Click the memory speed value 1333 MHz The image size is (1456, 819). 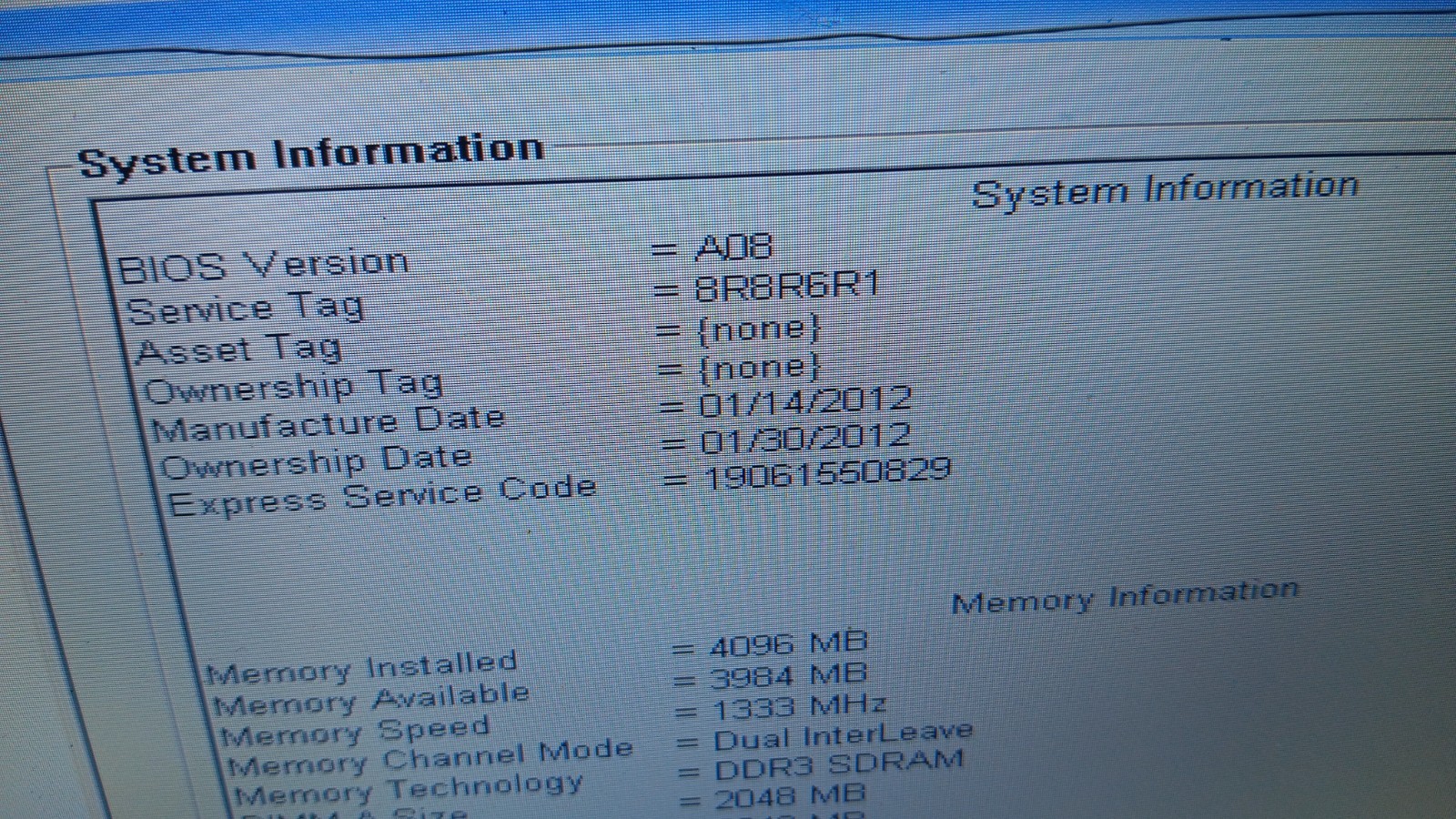tap(799, 707)
